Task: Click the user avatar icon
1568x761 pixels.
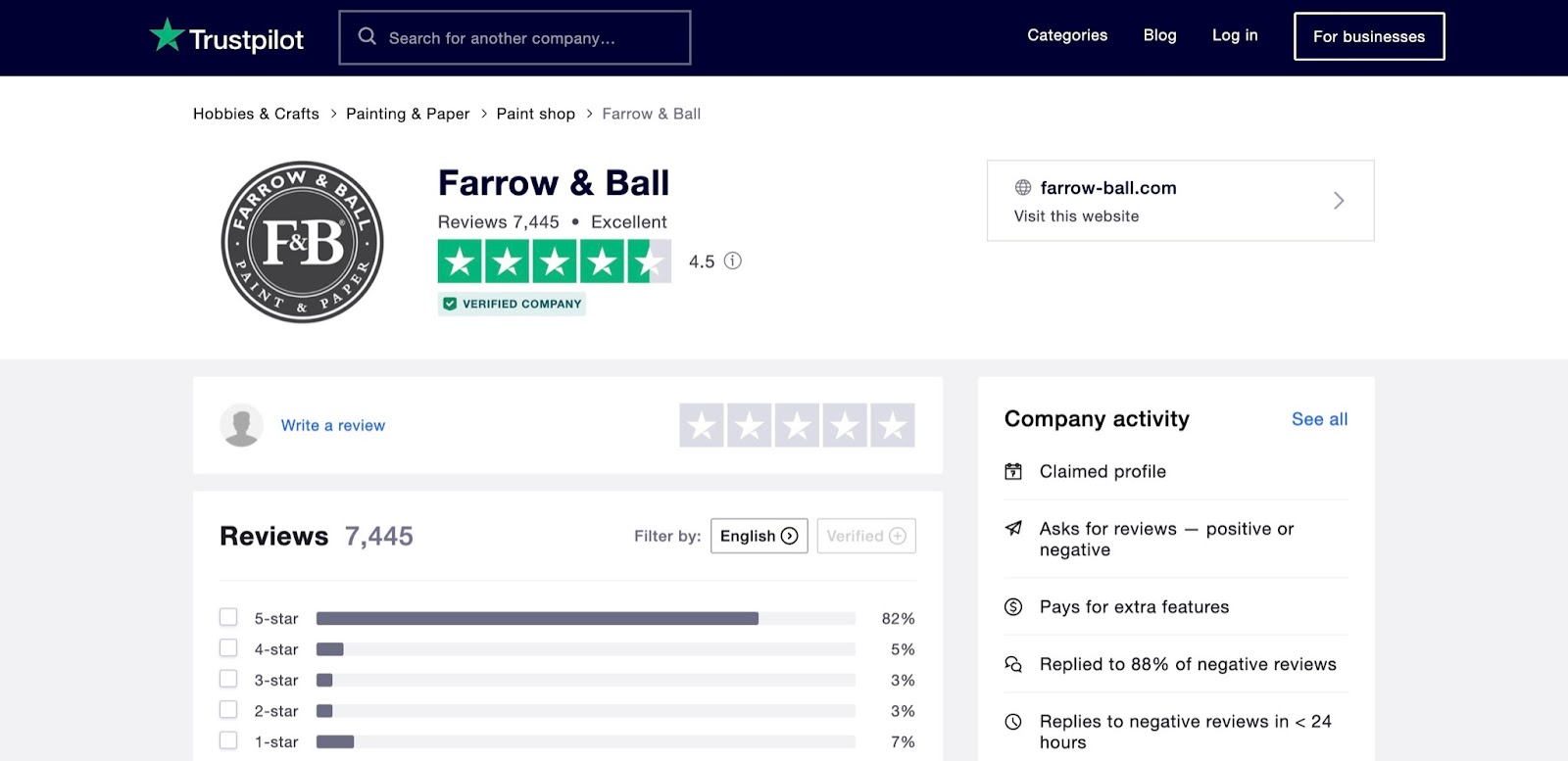Action: 241,425
